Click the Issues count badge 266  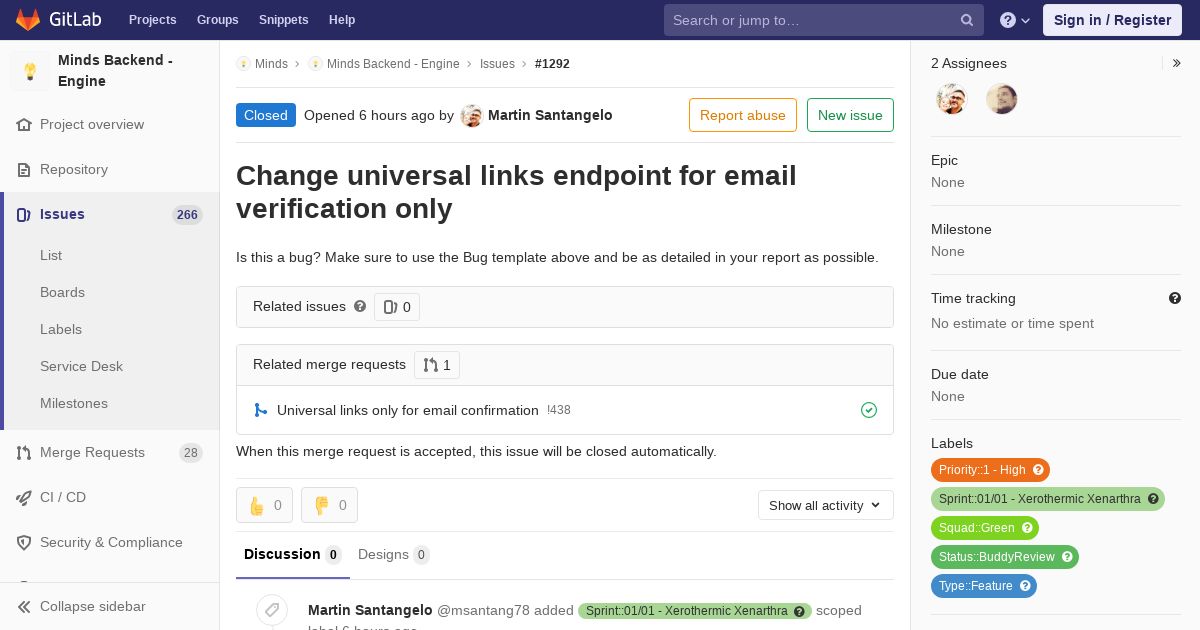click(187, 215)
